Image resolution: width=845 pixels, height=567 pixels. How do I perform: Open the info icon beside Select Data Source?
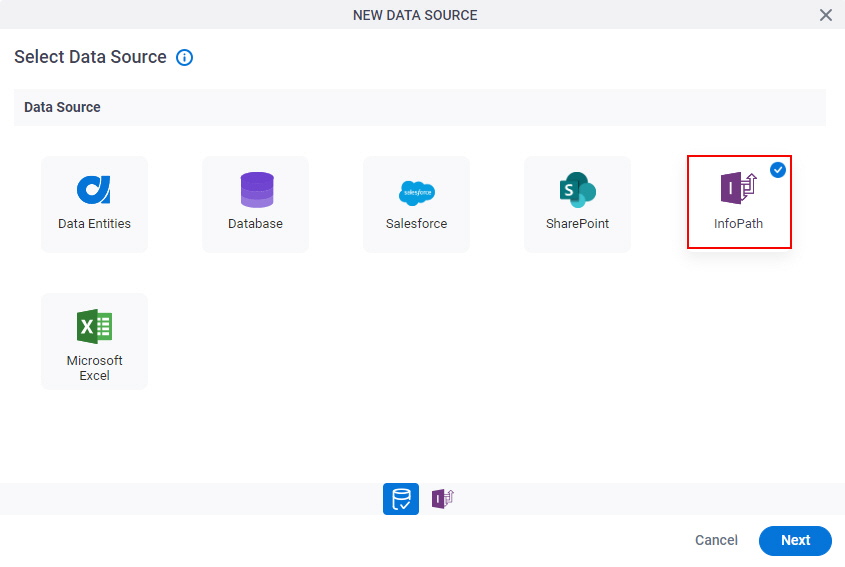click(x=184, y=57)
